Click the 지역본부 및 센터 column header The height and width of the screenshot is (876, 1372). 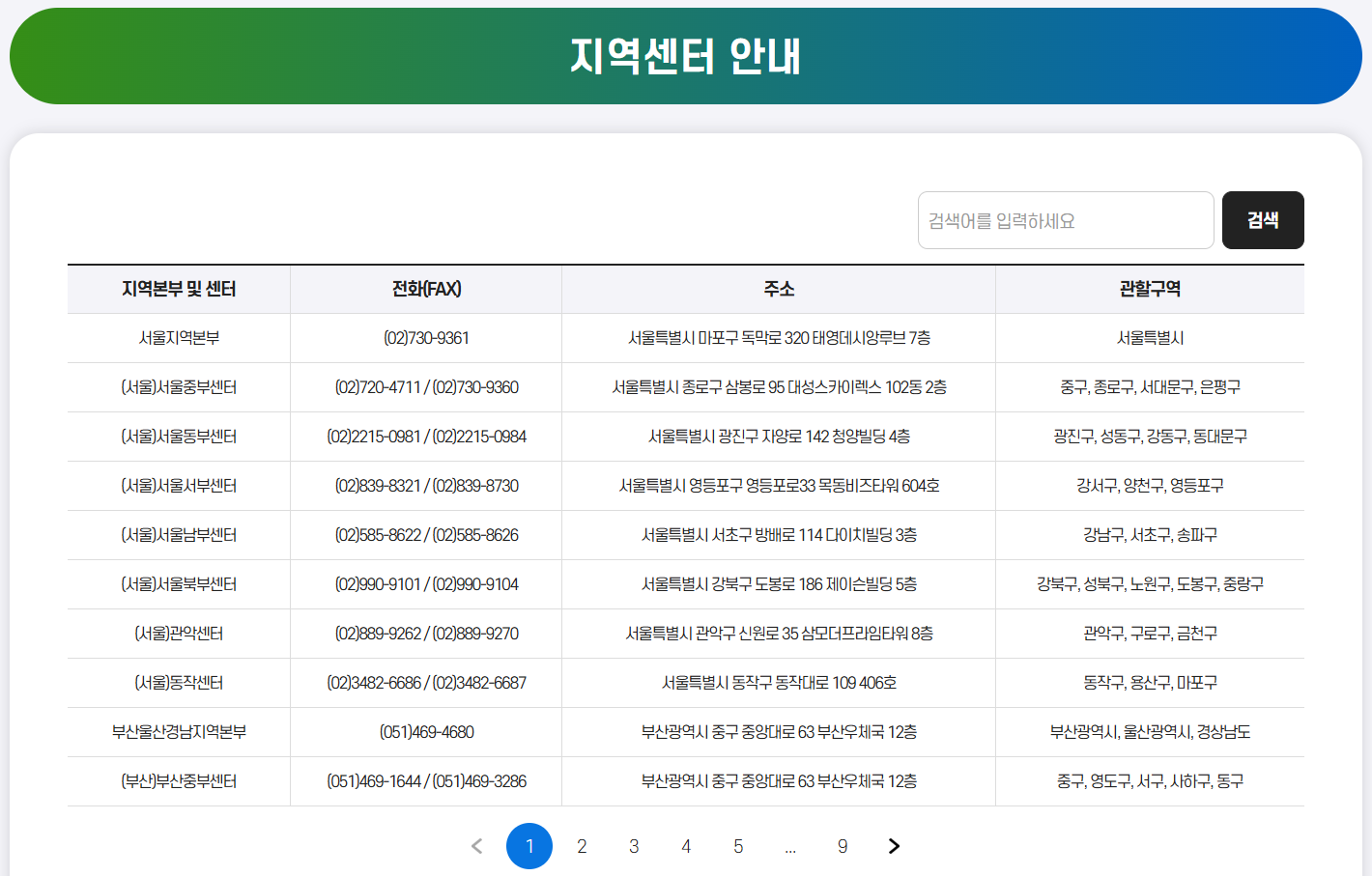[x=178, y=288]
